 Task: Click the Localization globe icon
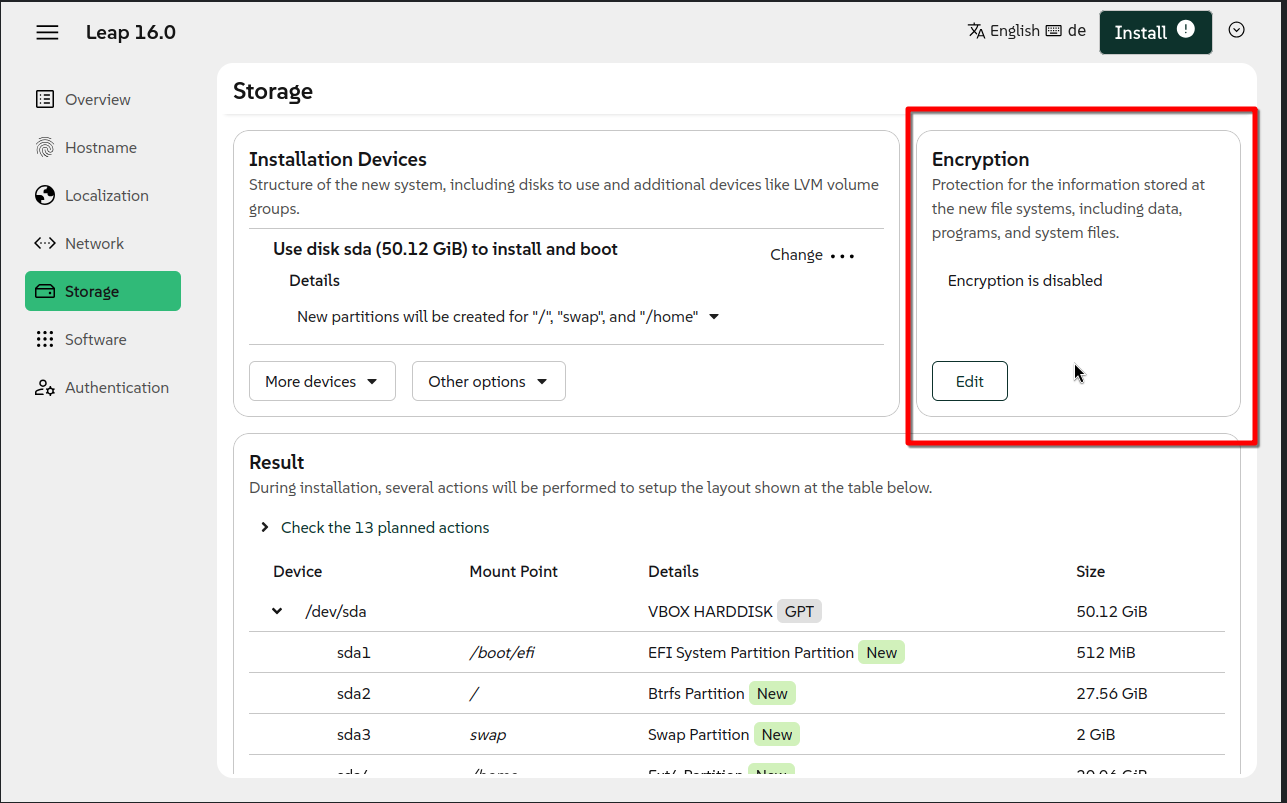click(x=45, y=195)
